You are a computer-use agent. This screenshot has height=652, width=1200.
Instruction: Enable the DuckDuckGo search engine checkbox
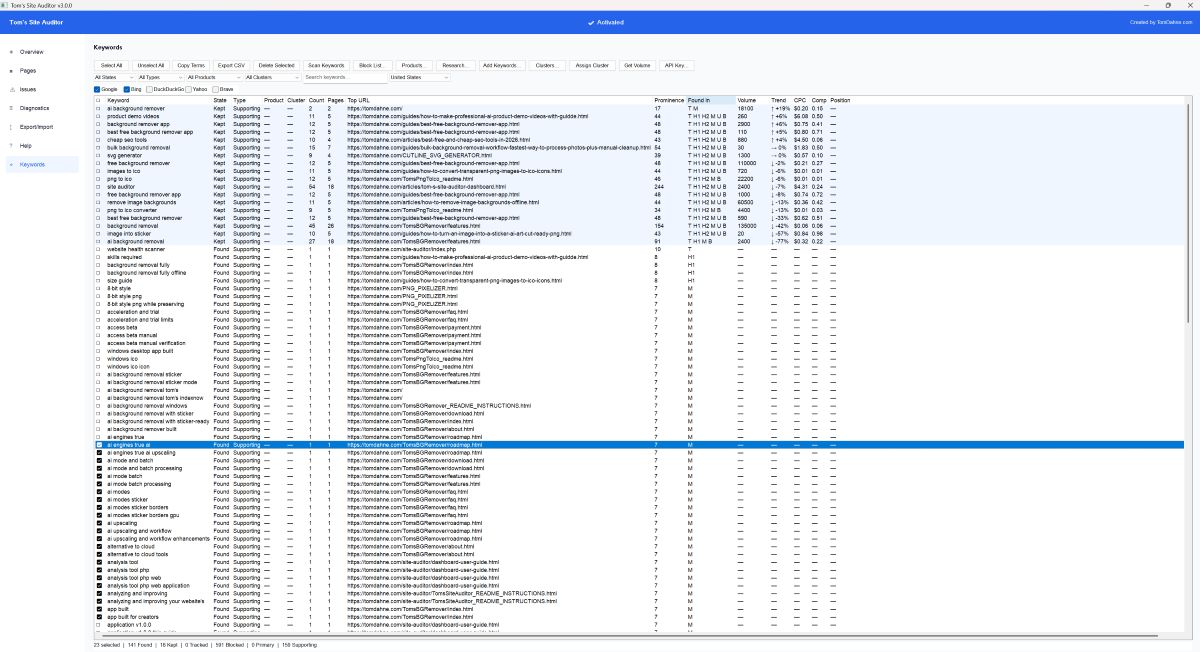[x=149, y=90]
